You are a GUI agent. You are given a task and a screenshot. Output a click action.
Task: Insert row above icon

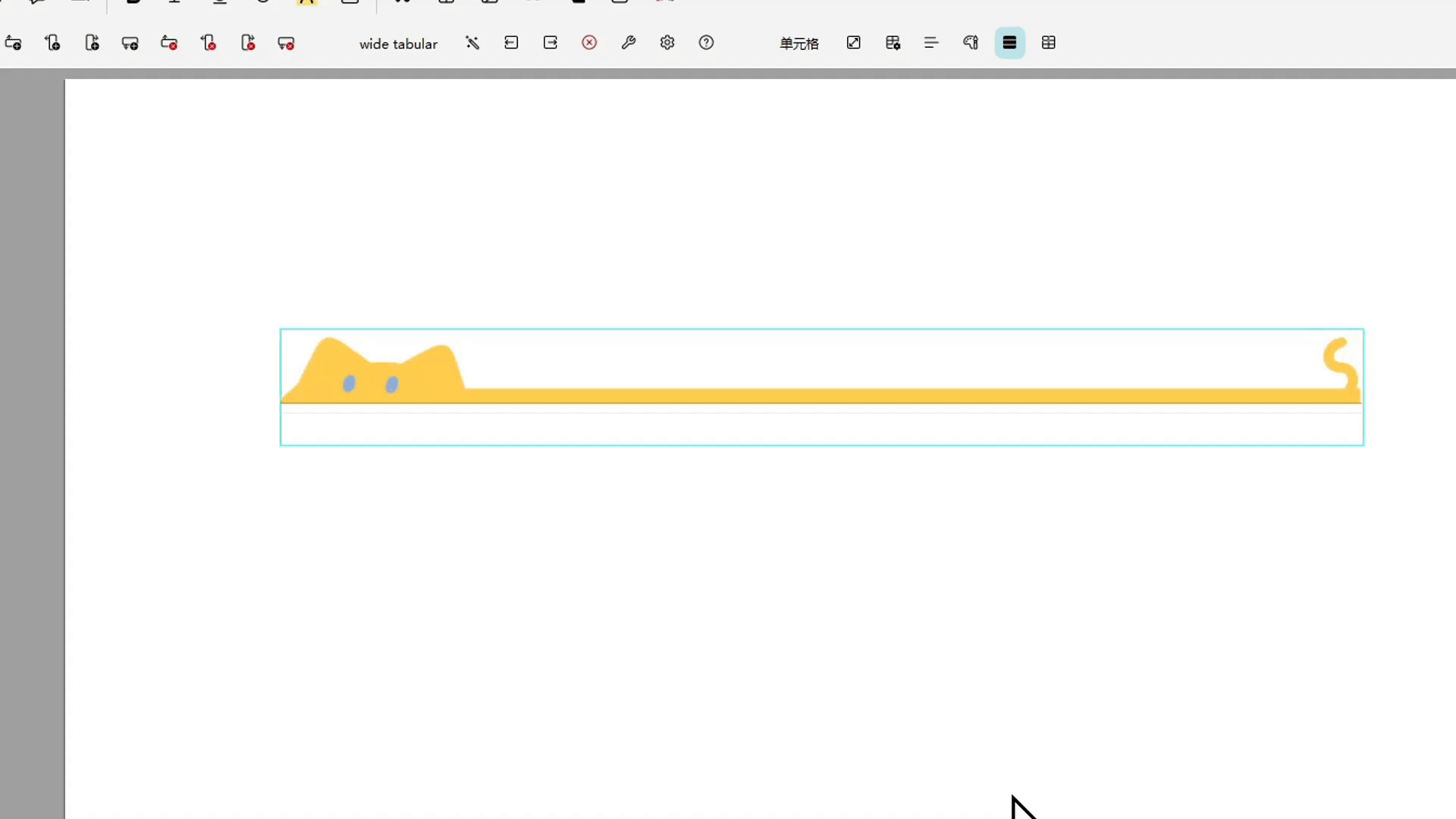pyautogui.click(x=13, y=43)
